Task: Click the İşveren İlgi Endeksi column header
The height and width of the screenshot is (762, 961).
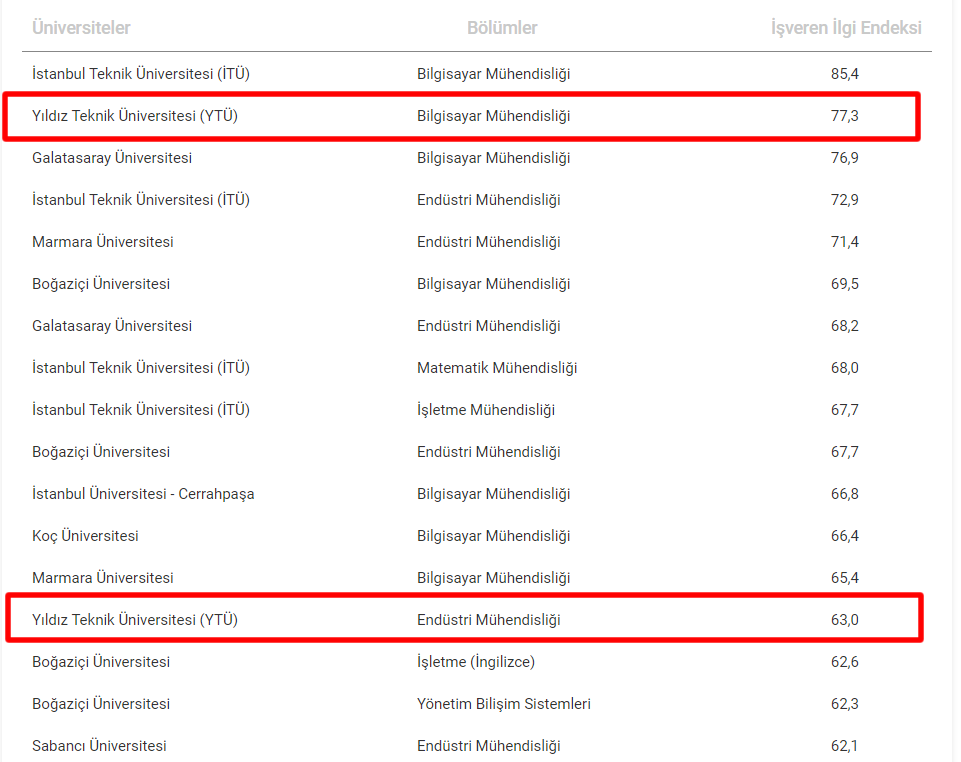Action: [846, 28]
